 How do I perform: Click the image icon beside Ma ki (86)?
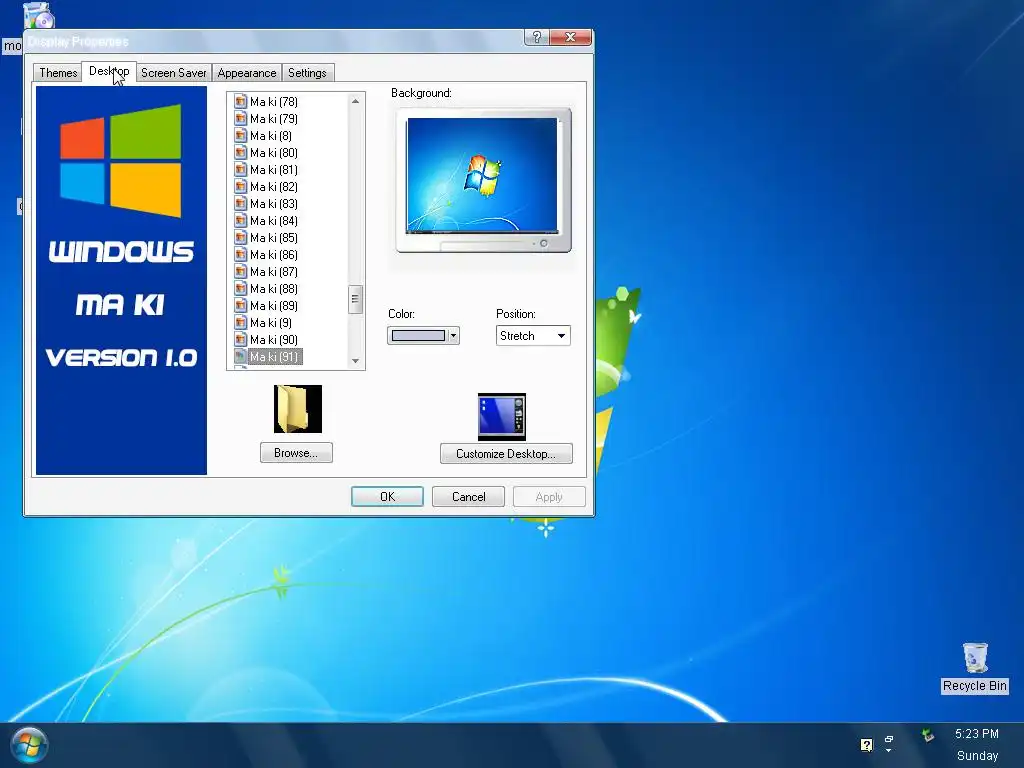point(240,255)
